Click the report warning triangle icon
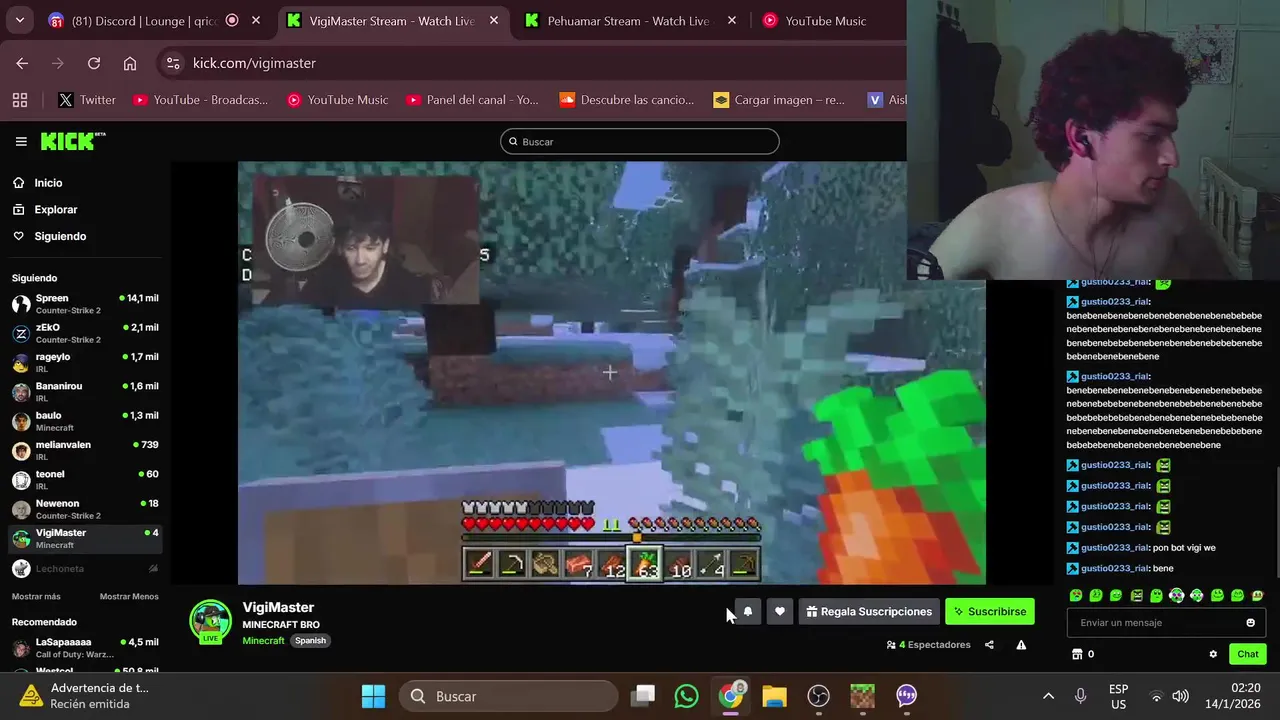Image resolution: width=1280 pixels, height=720 pixels. [x=1021, y=645]
